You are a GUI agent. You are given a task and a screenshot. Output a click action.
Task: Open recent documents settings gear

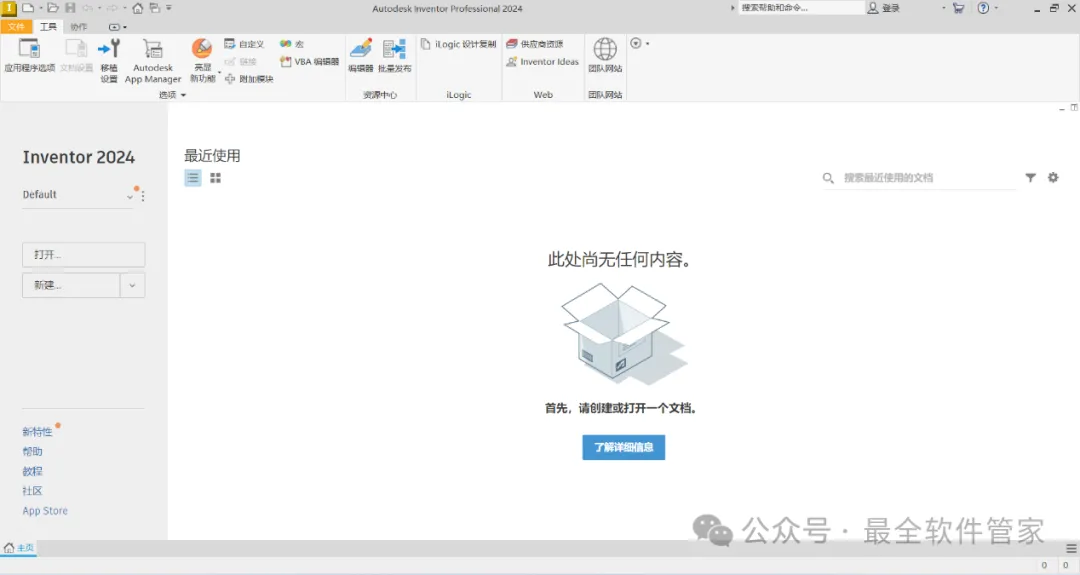(x=1053, y=178)
